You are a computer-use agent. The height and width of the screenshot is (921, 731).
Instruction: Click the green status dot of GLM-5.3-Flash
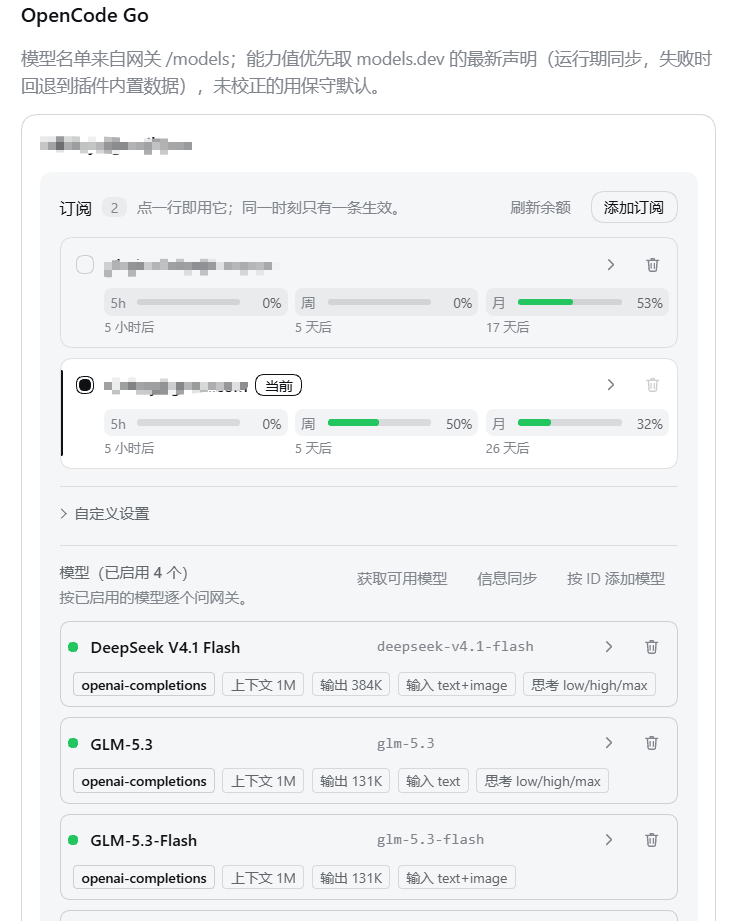point(73,840)
